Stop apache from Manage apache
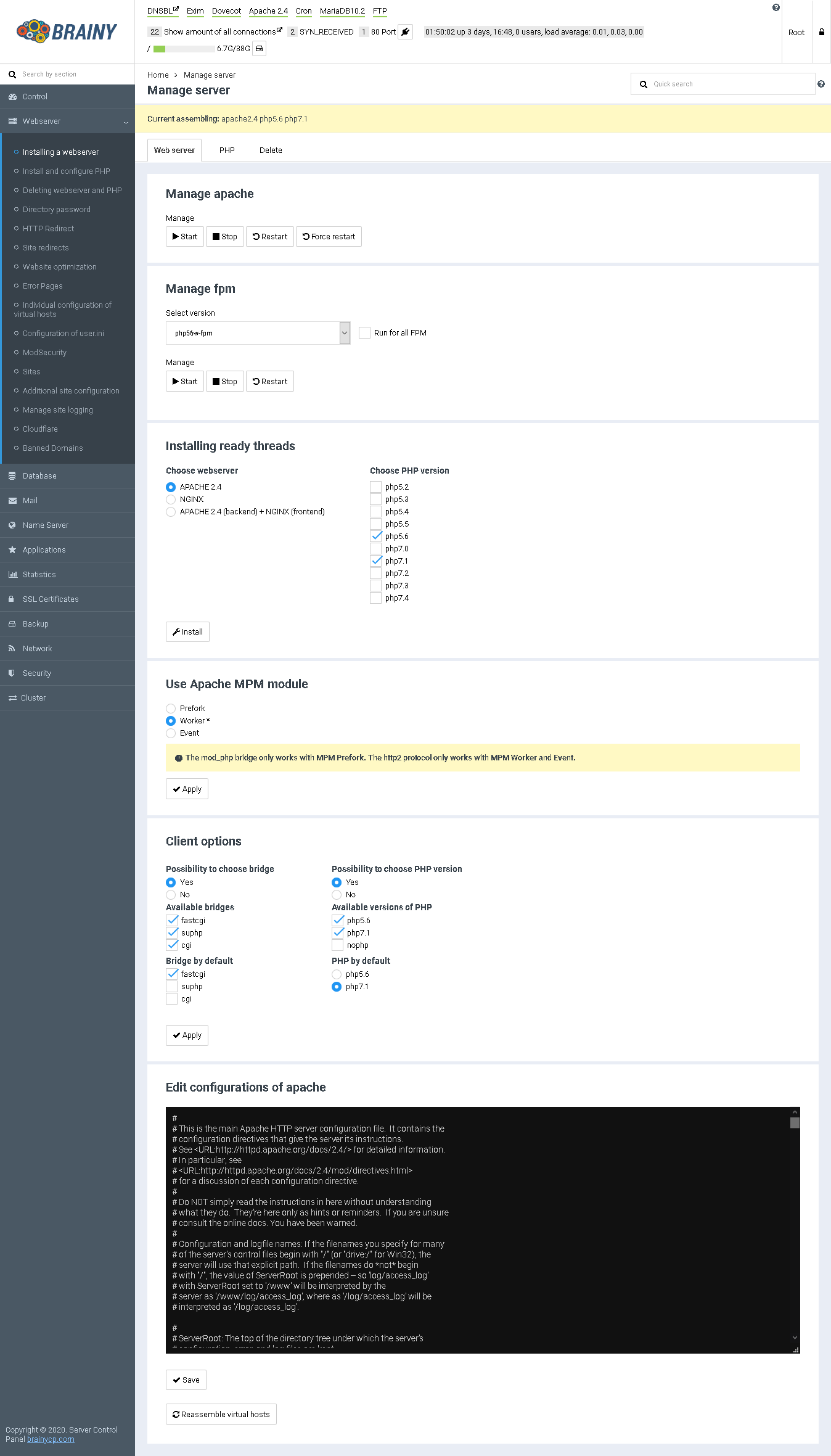831x1456 pixels. click(x=225, y=237)
